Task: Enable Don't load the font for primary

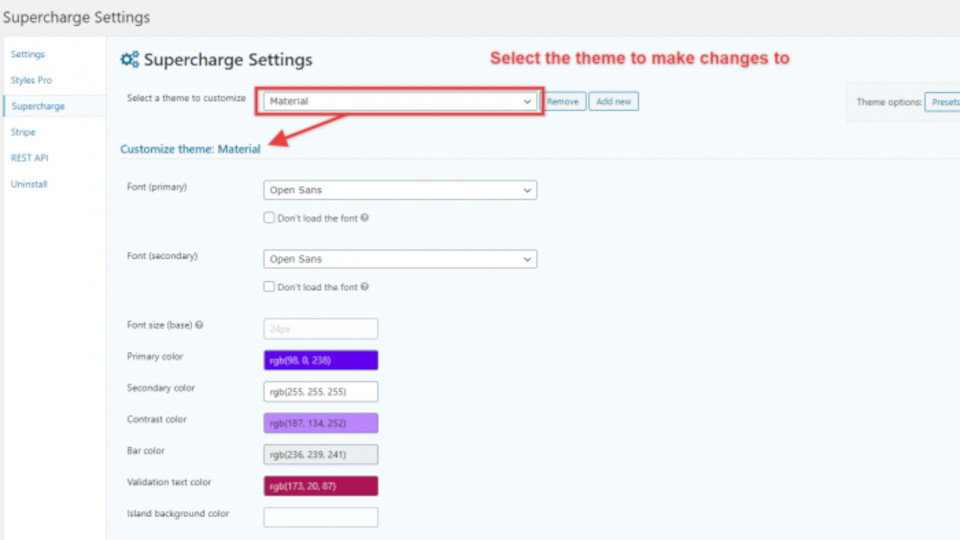Action: point(269,218)
